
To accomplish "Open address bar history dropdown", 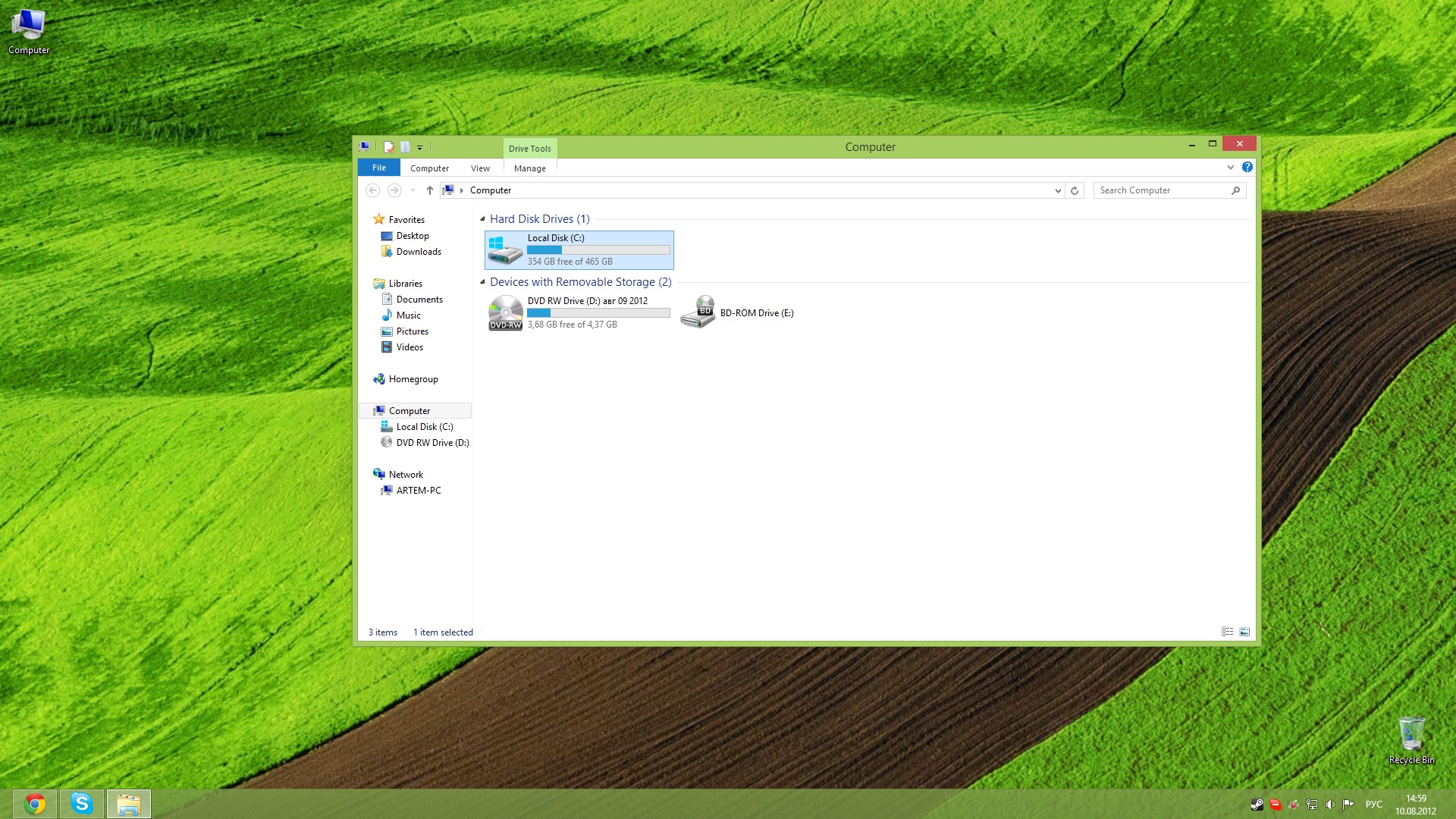I will pyautogui.click(x=1058, y=190).
